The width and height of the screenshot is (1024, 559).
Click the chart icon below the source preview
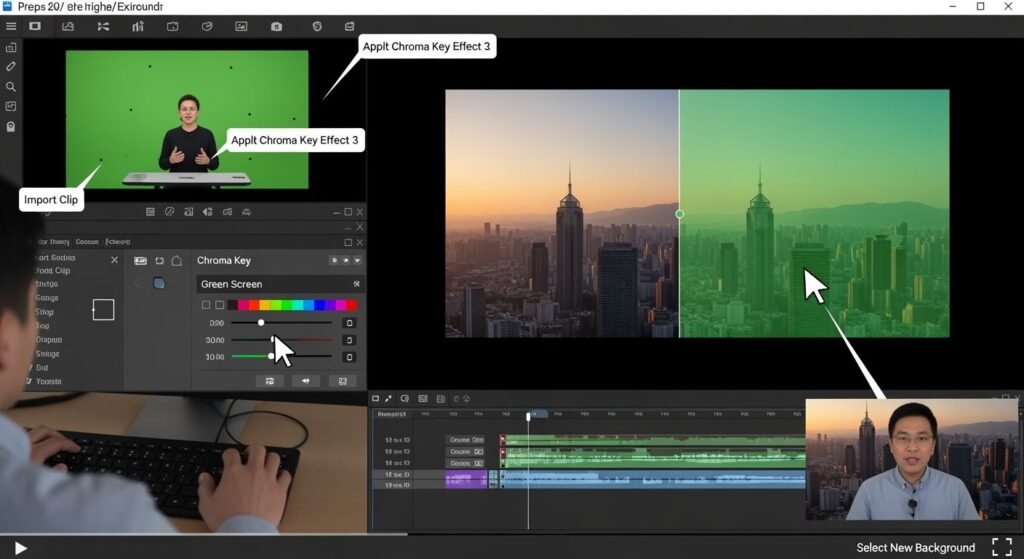189,212
